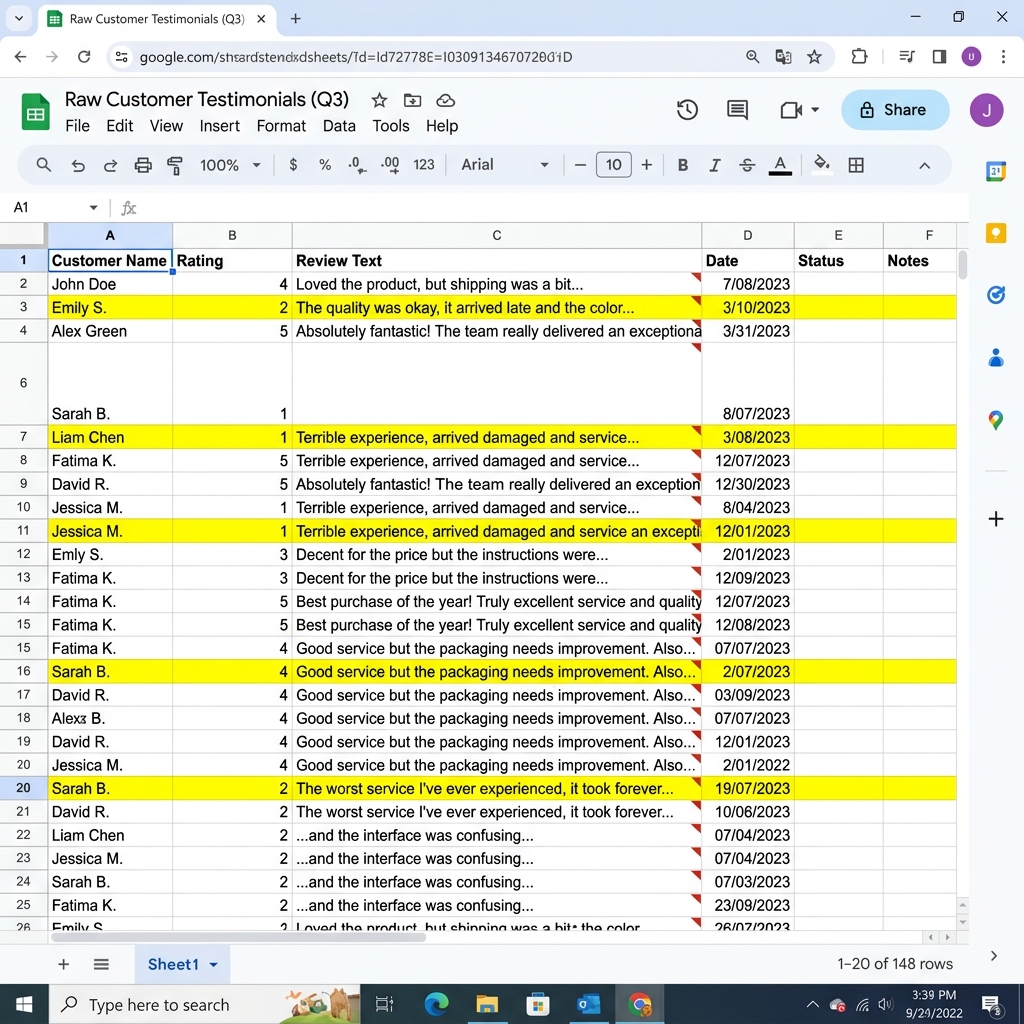1024x1024 pixels.
Task: Decrease font size with minus button
Action: 580,165
